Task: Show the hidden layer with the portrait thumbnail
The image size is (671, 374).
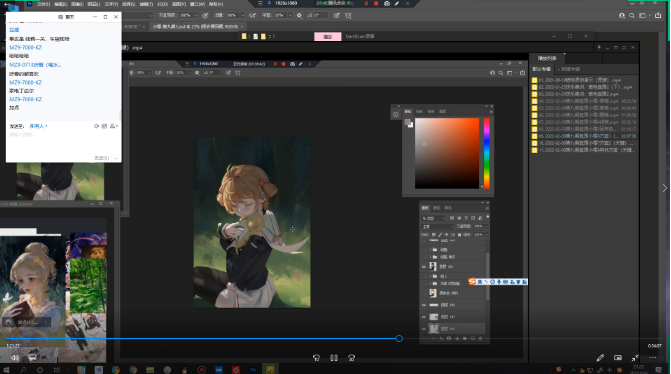Action: pyautogui.click(x=424, y=293)
